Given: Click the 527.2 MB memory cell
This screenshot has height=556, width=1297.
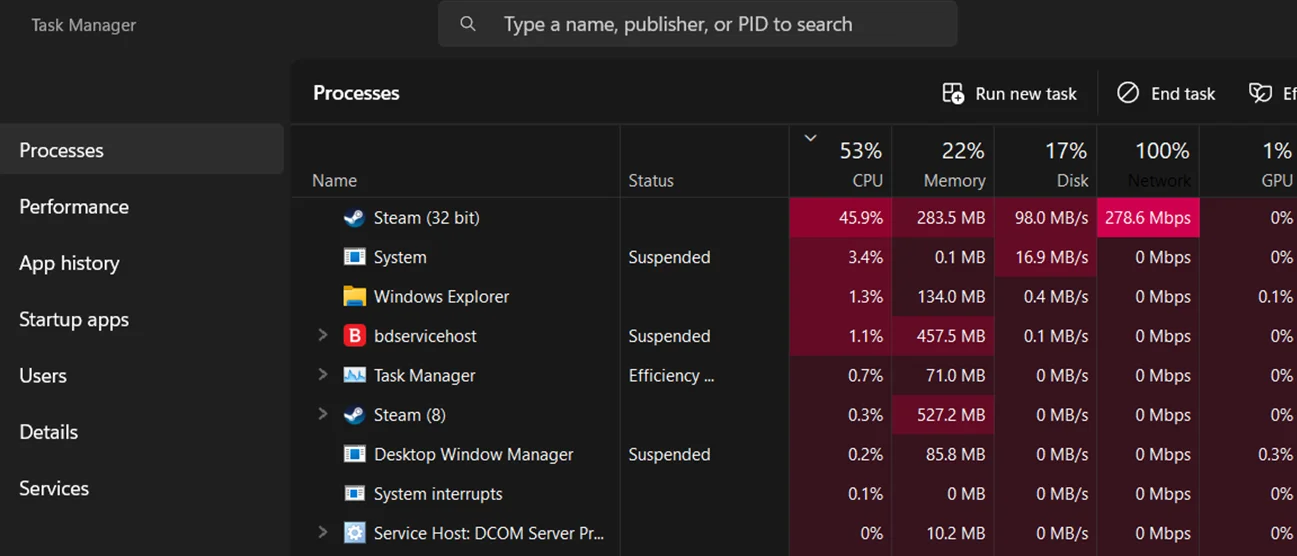Looking at the screenshot, I should 943,415.
